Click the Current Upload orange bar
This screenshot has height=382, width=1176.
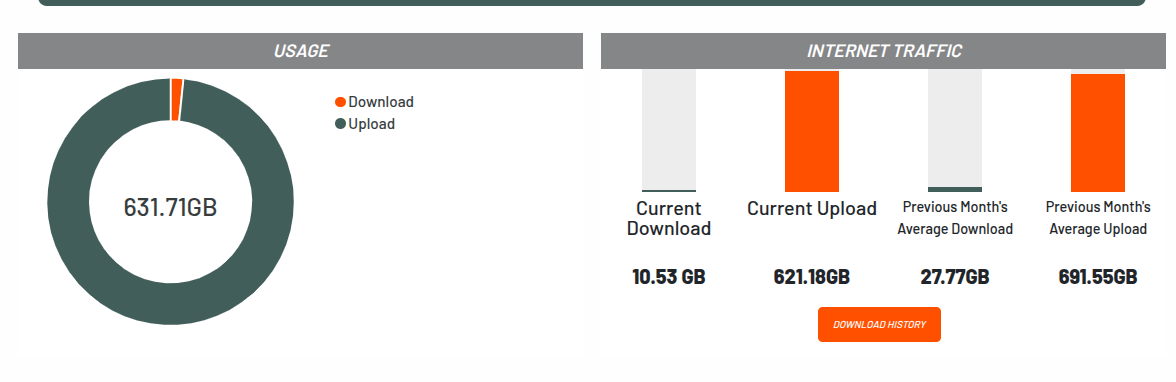pyautogui.click(x=812, y=131)
